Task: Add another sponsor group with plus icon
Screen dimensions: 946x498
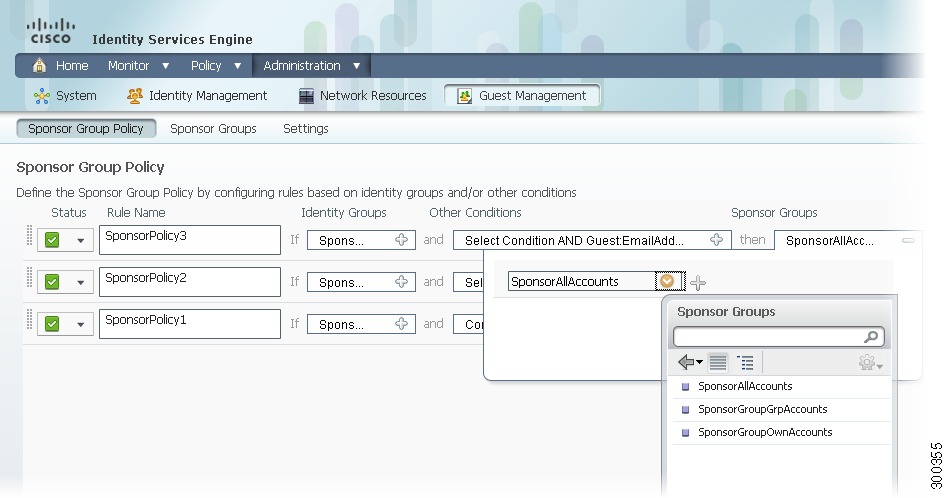Action: (x=698, y=283)
